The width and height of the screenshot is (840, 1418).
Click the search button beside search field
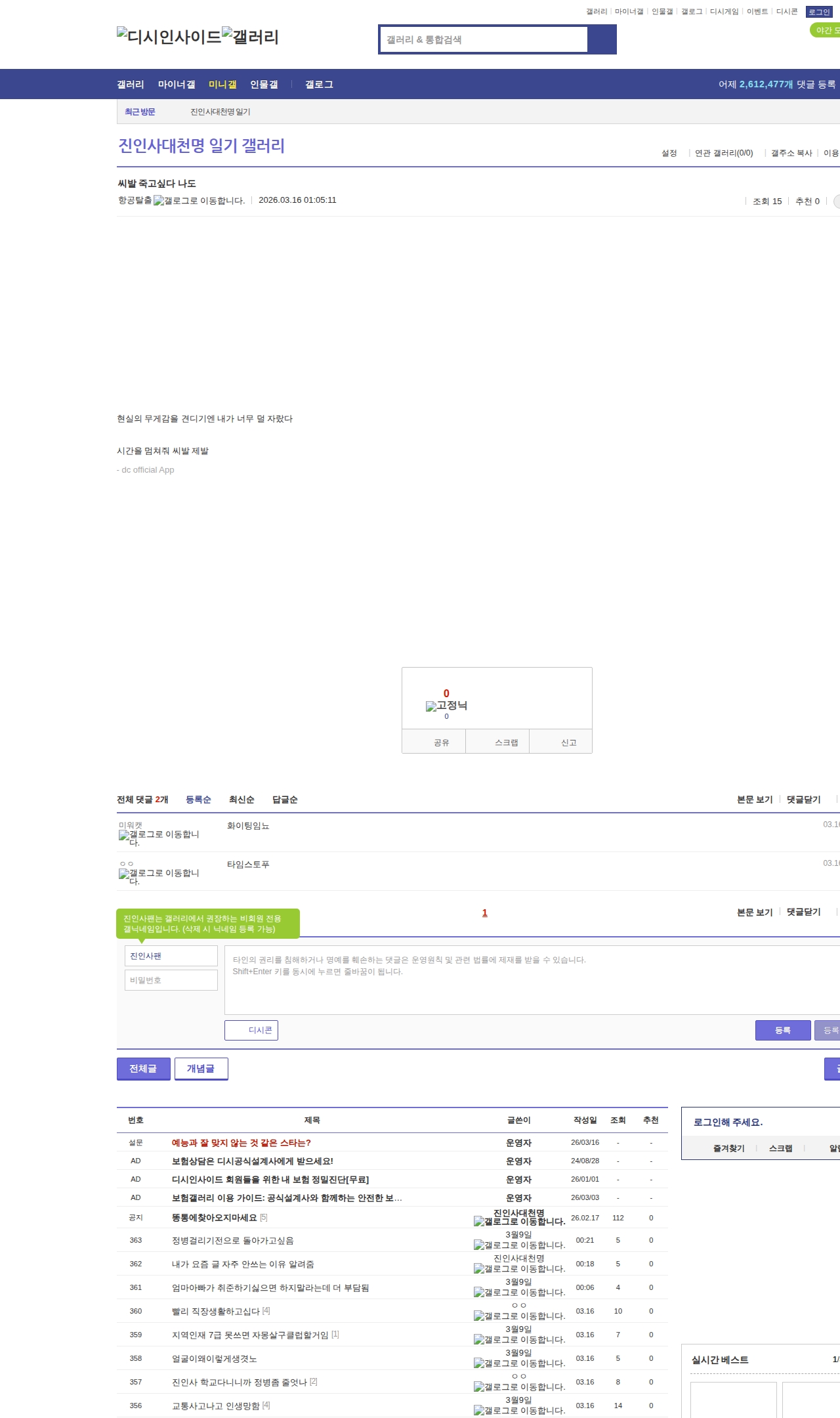click(x=602, y=39)
